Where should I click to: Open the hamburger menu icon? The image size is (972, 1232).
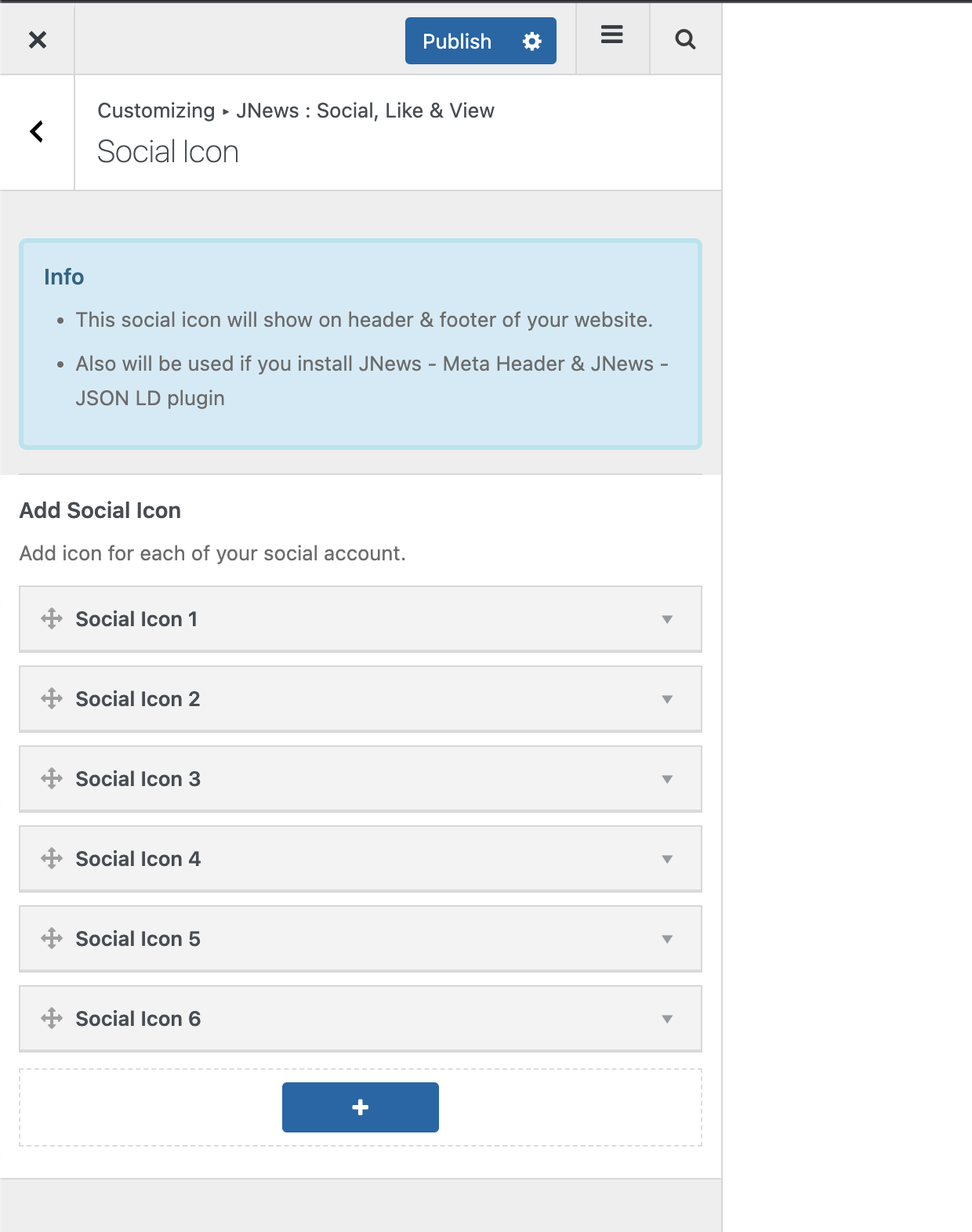tap(612, 34)
